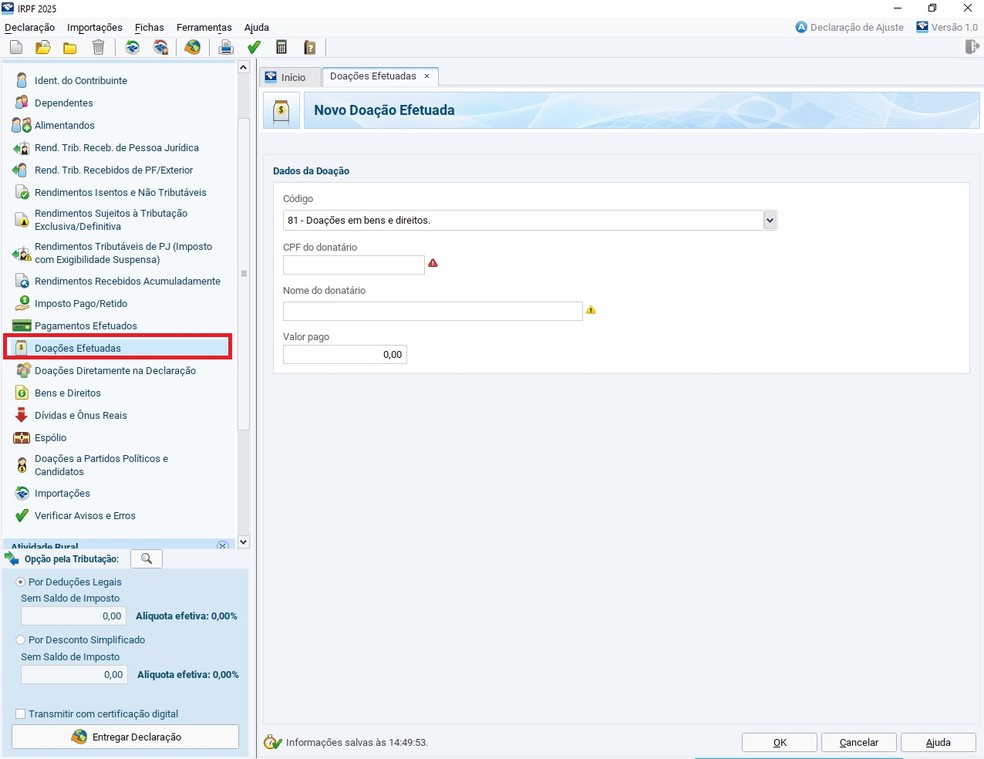
Task: Open Bens e Direitos in sidebar
Action: [x=67, y=393]
